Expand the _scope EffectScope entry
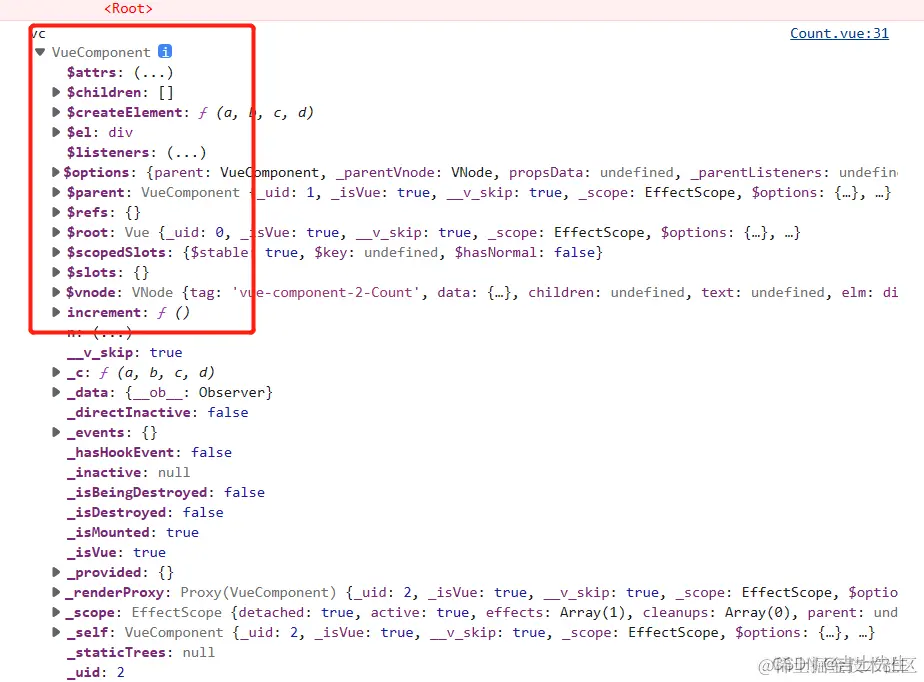Screen dimensions: 924x682 pyautogui.click(x=56, y=612)
